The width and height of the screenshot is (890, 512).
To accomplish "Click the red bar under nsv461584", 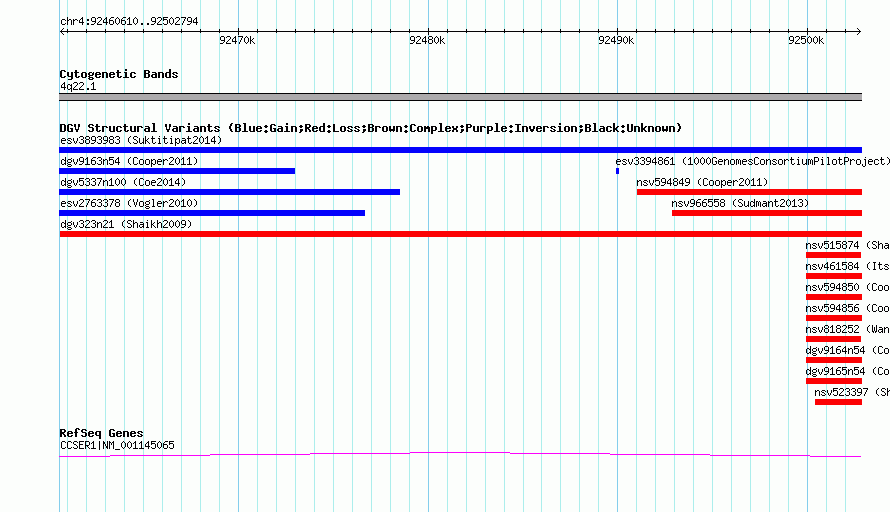I will point(834,276).
